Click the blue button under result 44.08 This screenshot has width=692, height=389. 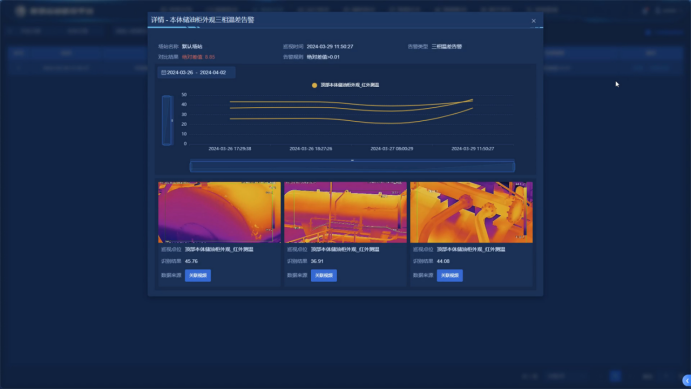tap(450, 276)
